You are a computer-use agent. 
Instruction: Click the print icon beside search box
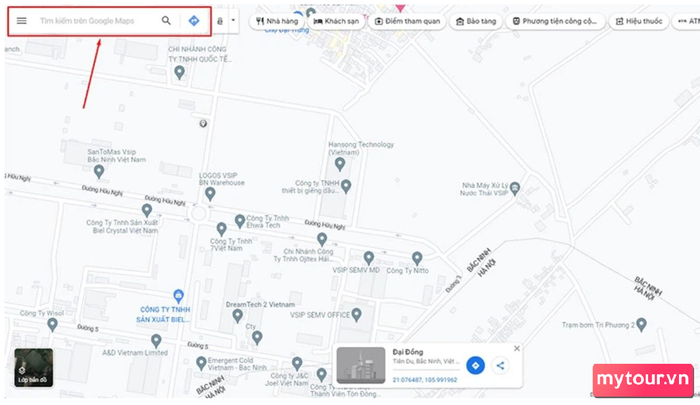(220, 21)
